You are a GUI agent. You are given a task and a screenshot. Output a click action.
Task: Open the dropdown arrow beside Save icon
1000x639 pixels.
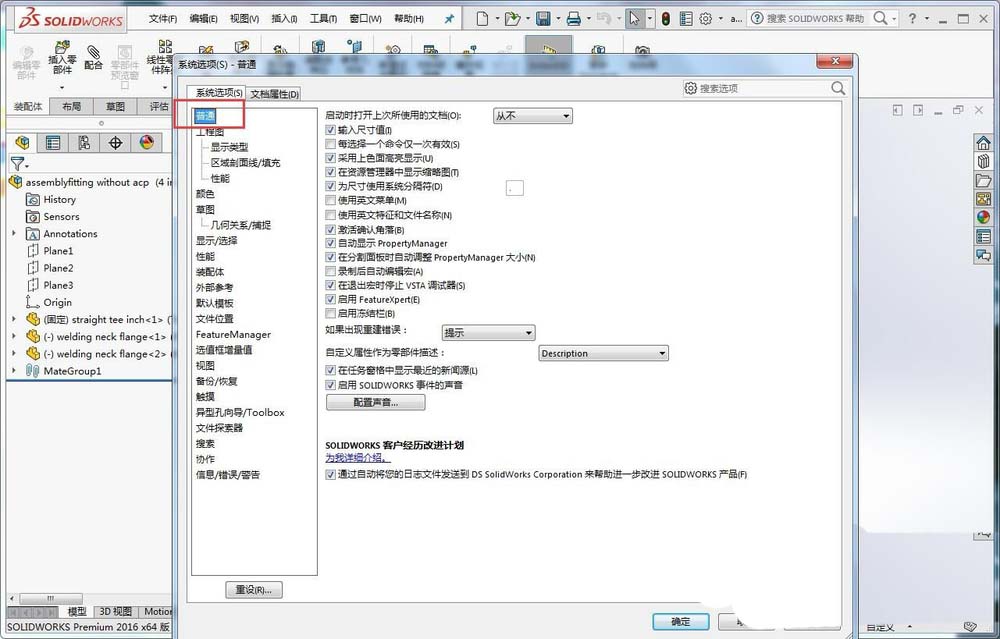click(558, 18)
